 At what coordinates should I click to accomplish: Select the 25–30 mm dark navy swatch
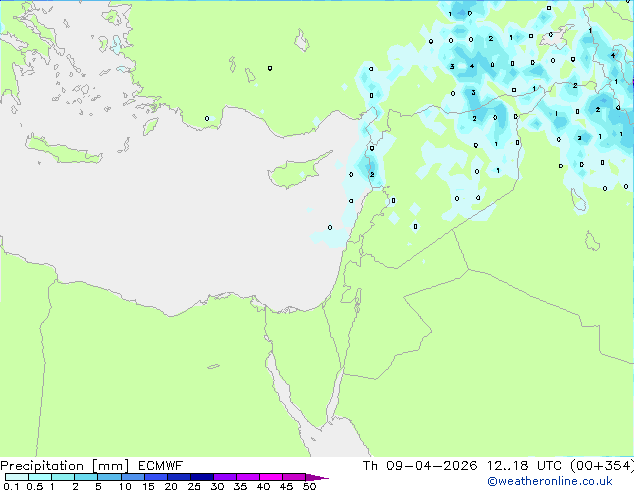202,477
